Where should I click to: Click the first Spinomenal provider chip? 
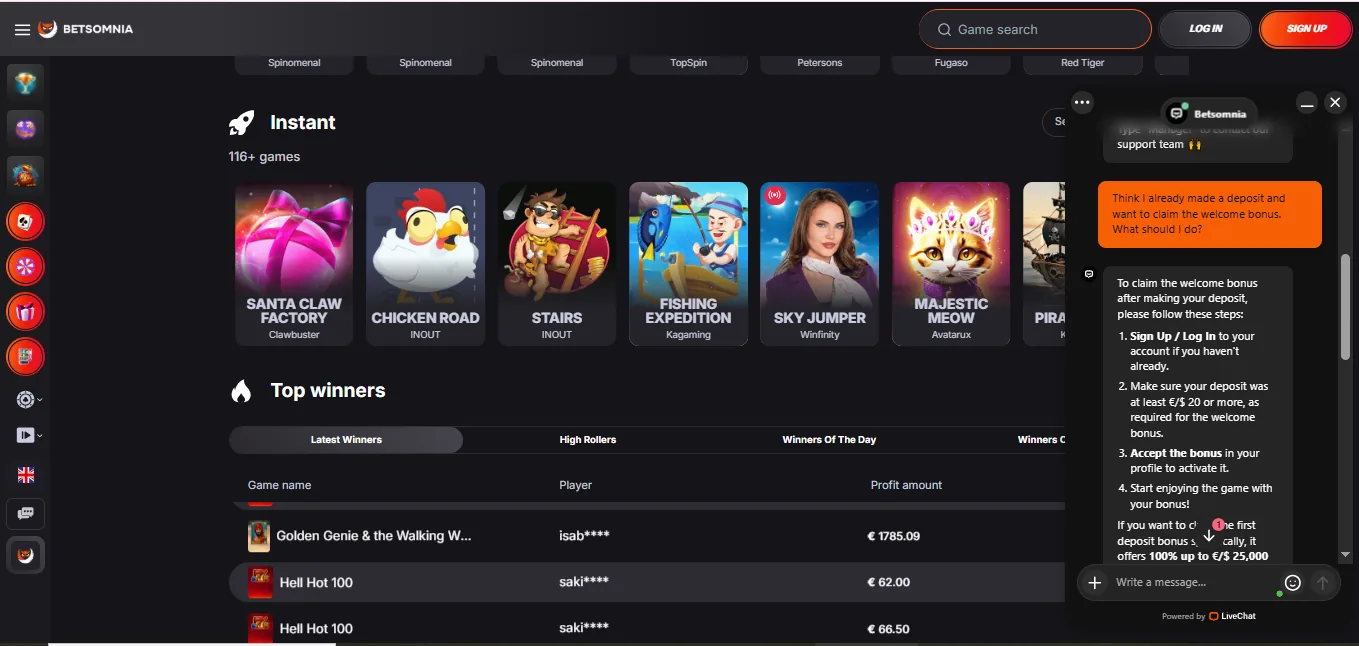[294, 63]
